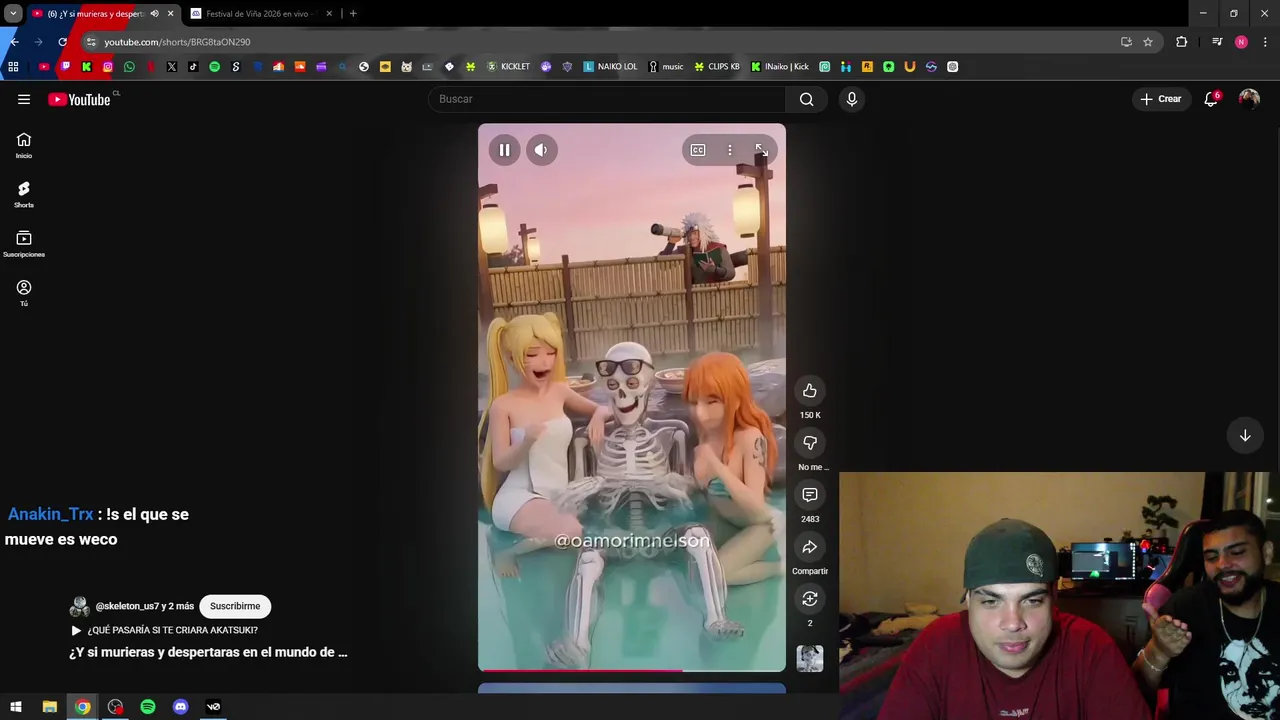
Task: Open the Chrome profile N avatar
Action: (x=1241, y=42)
